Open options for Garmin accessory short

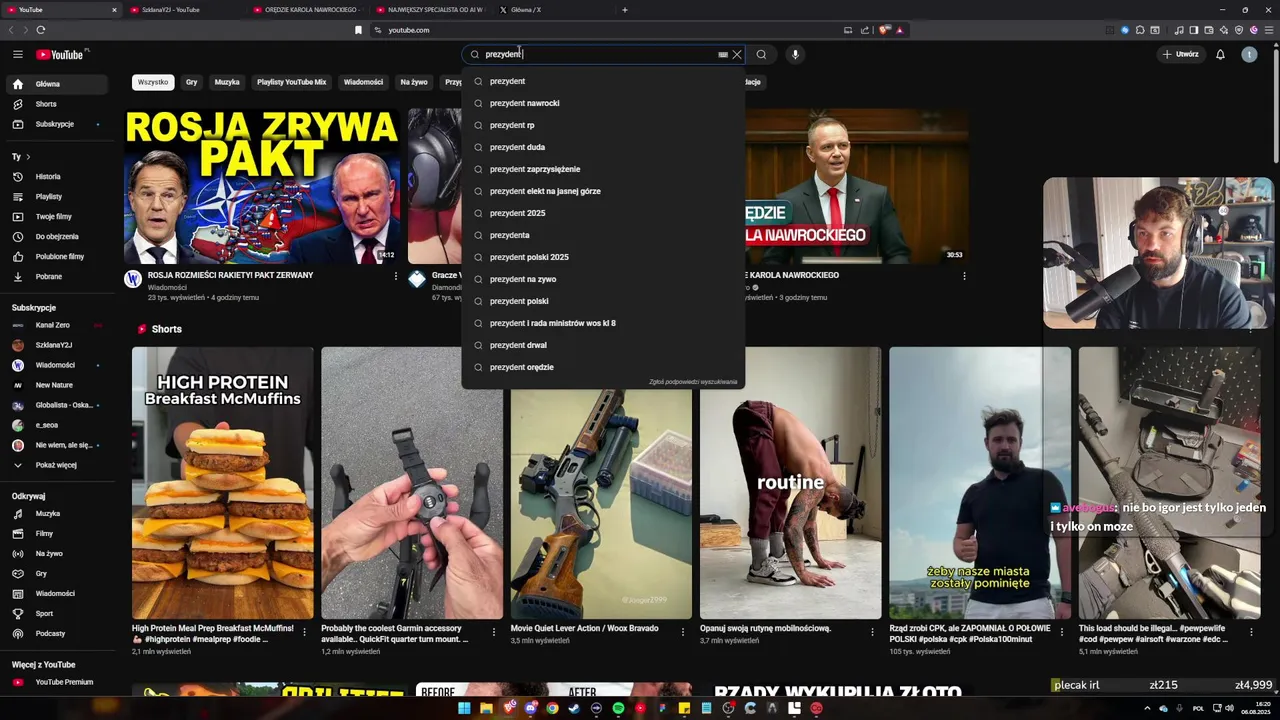point(494,632)
